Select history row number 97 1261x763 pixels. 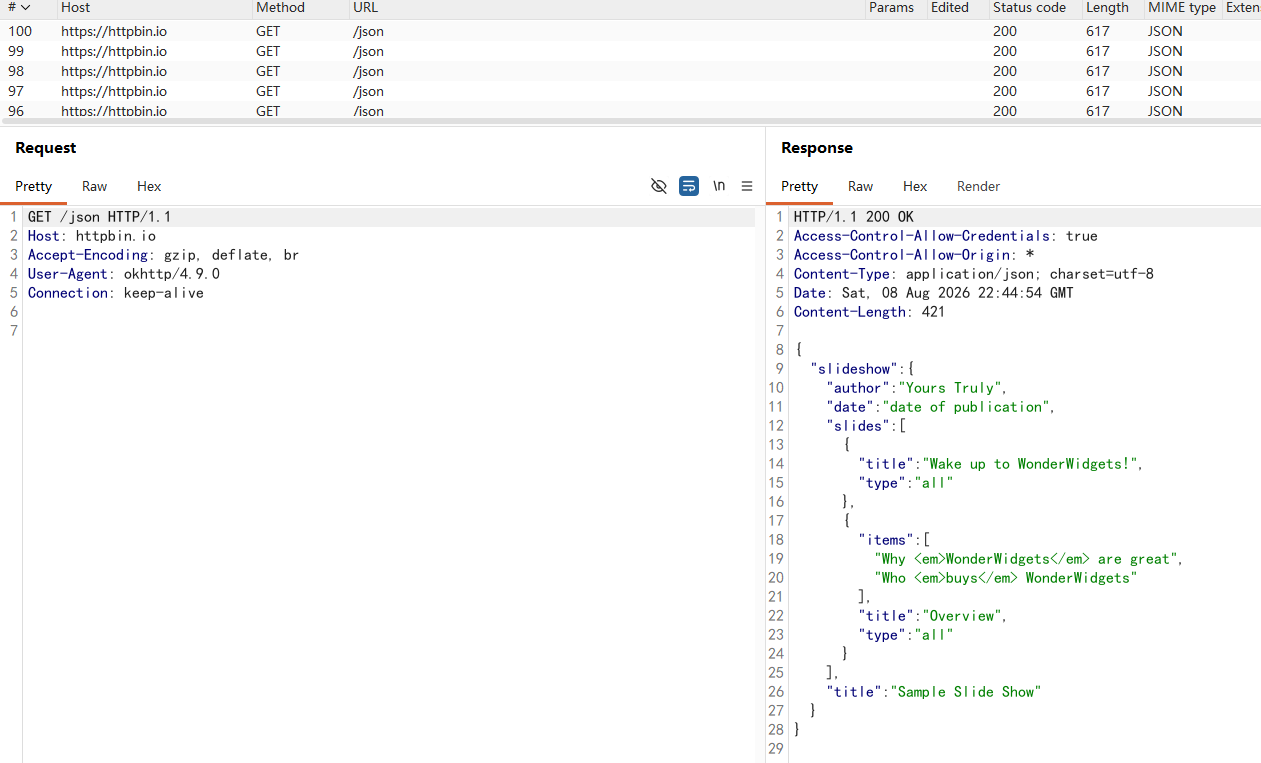click(630, 91)
